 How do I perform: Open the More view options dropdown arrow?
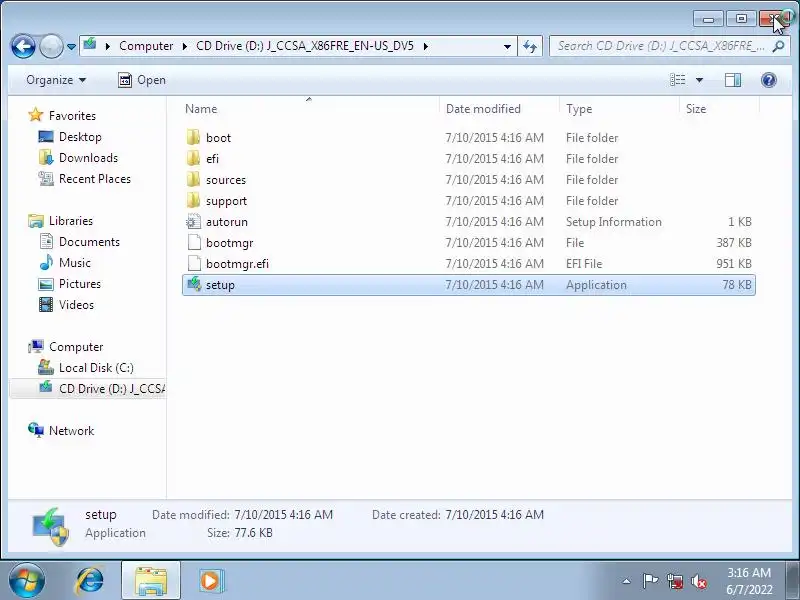click(x=699, y=80)
